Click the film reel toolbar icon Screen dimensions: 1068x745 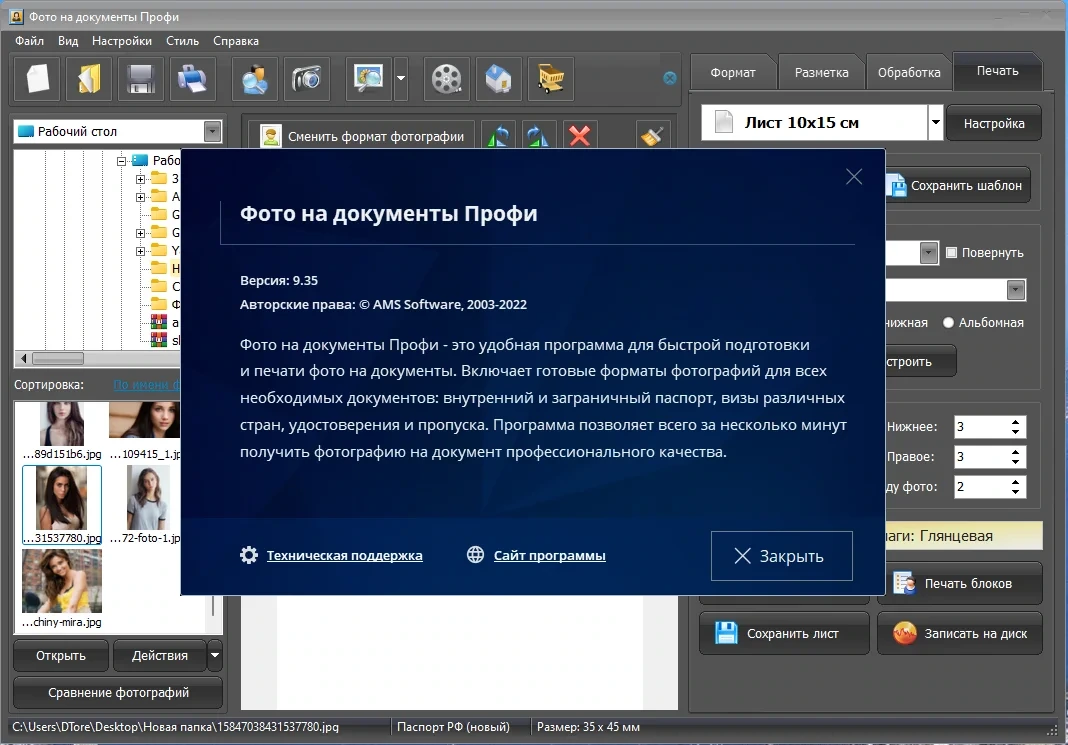tap(447, 79)
